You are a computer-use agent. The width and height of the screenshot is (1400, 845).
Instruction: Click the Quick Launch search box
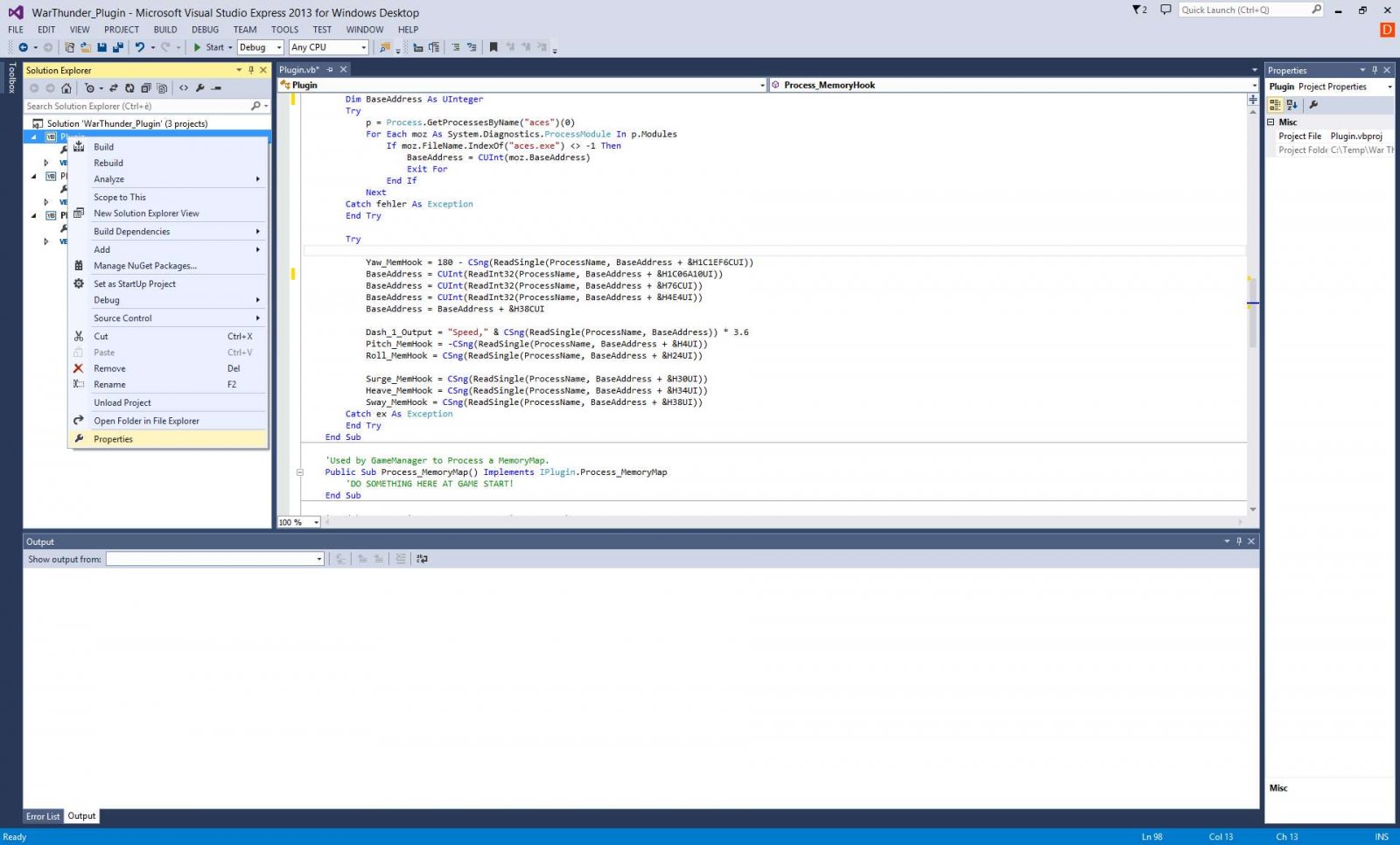pyautogui.click(x=1250, y=10)
